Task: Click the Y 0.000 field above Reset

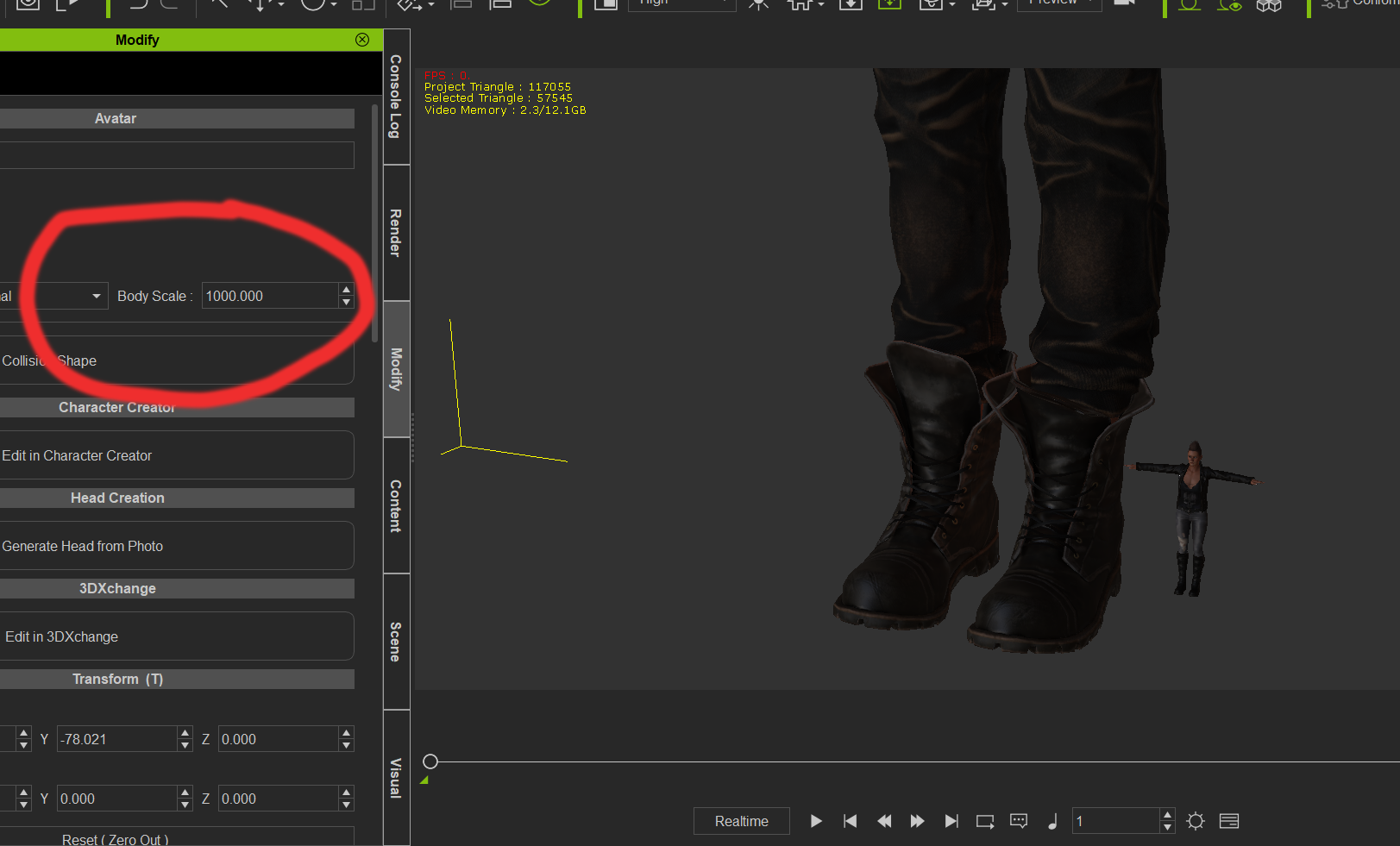Action: (x=116, y=799)
